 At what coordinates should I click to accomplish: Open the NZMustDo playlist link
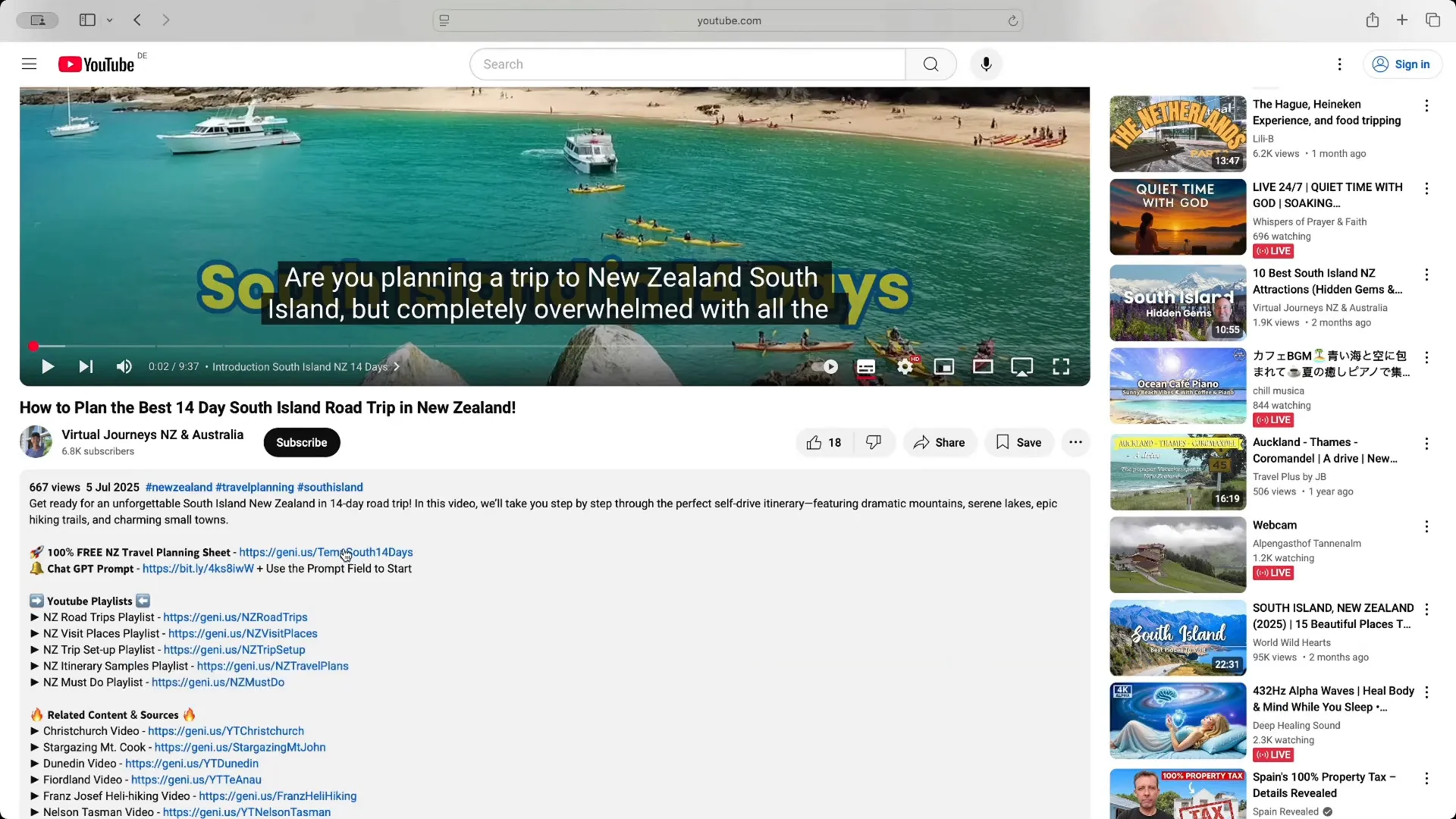(218, 682)
